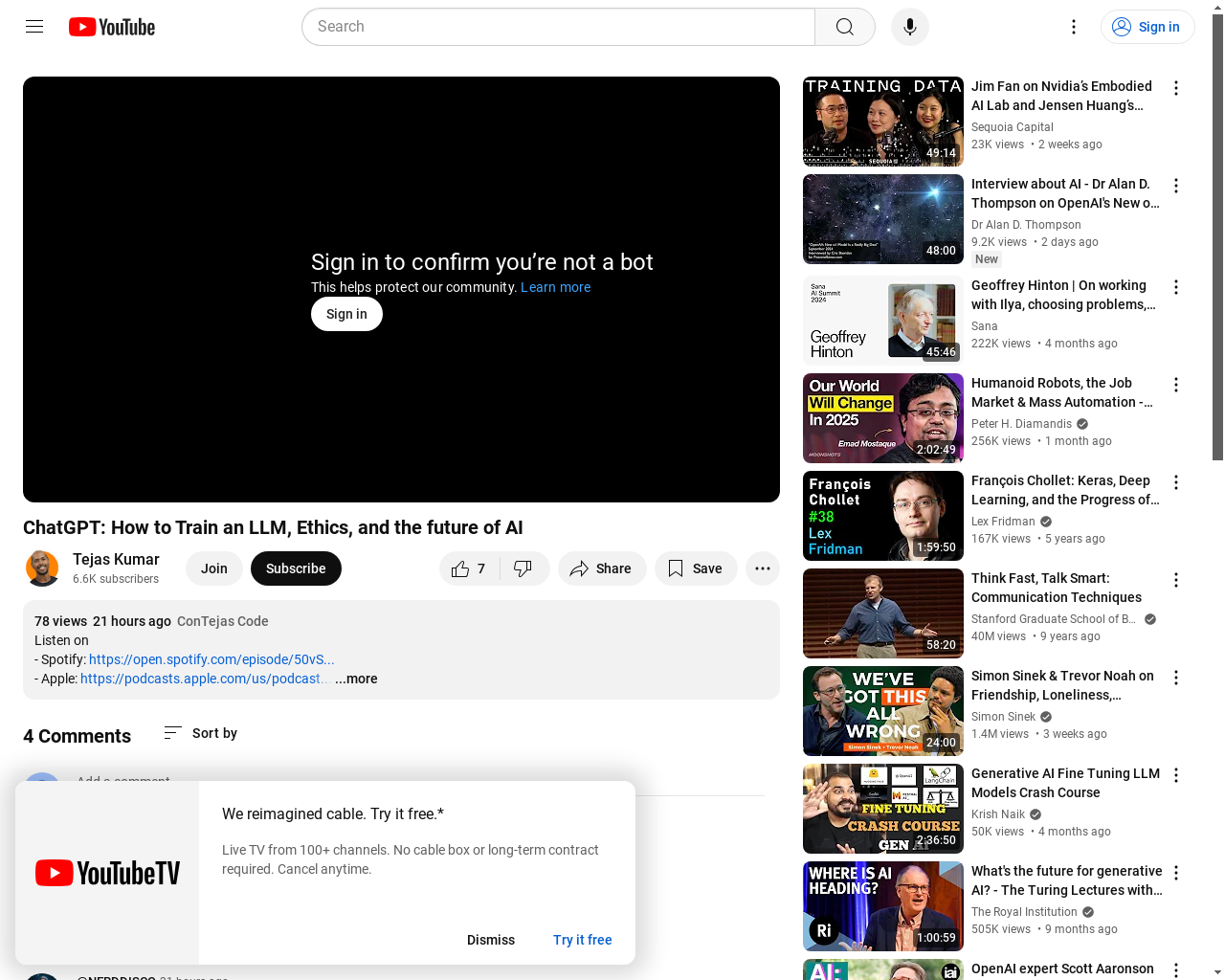Expand description with ...more
Image resolution: width=1225 pixels, height=980 pixels.
click(356, 679)
